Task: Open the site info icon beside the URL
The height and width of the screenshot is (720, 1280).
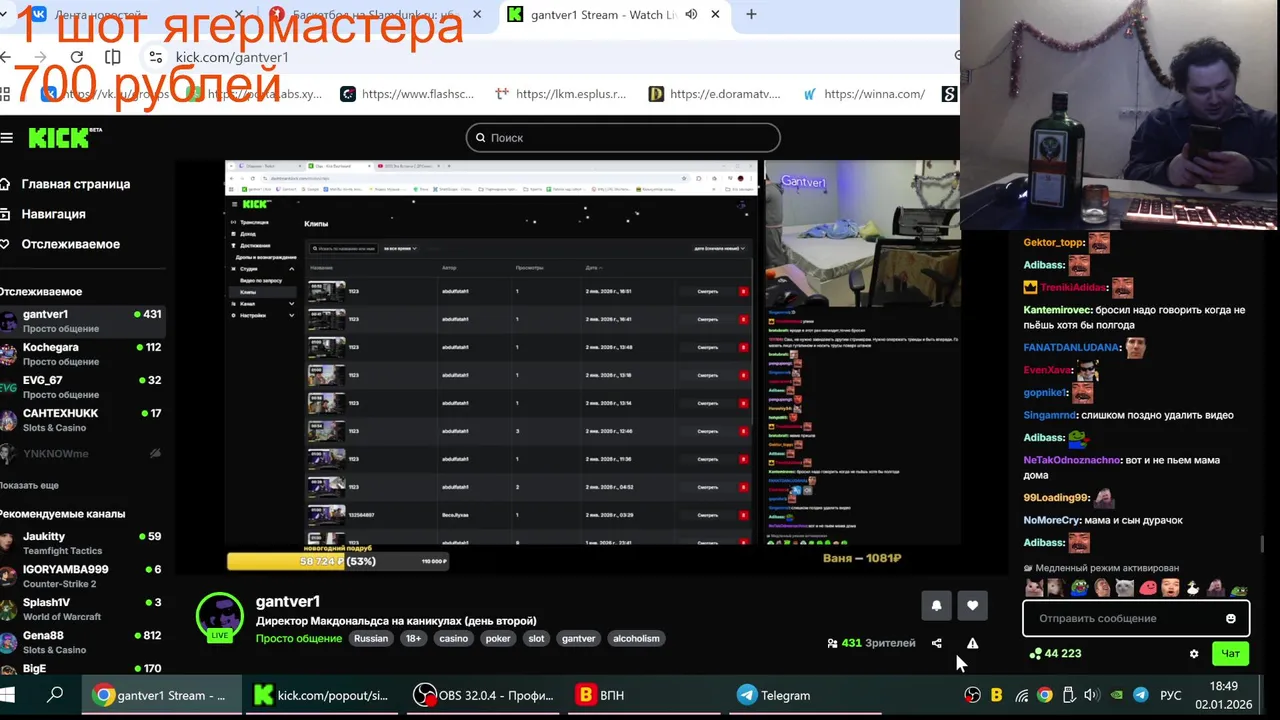Action: [x=155, y=57]
